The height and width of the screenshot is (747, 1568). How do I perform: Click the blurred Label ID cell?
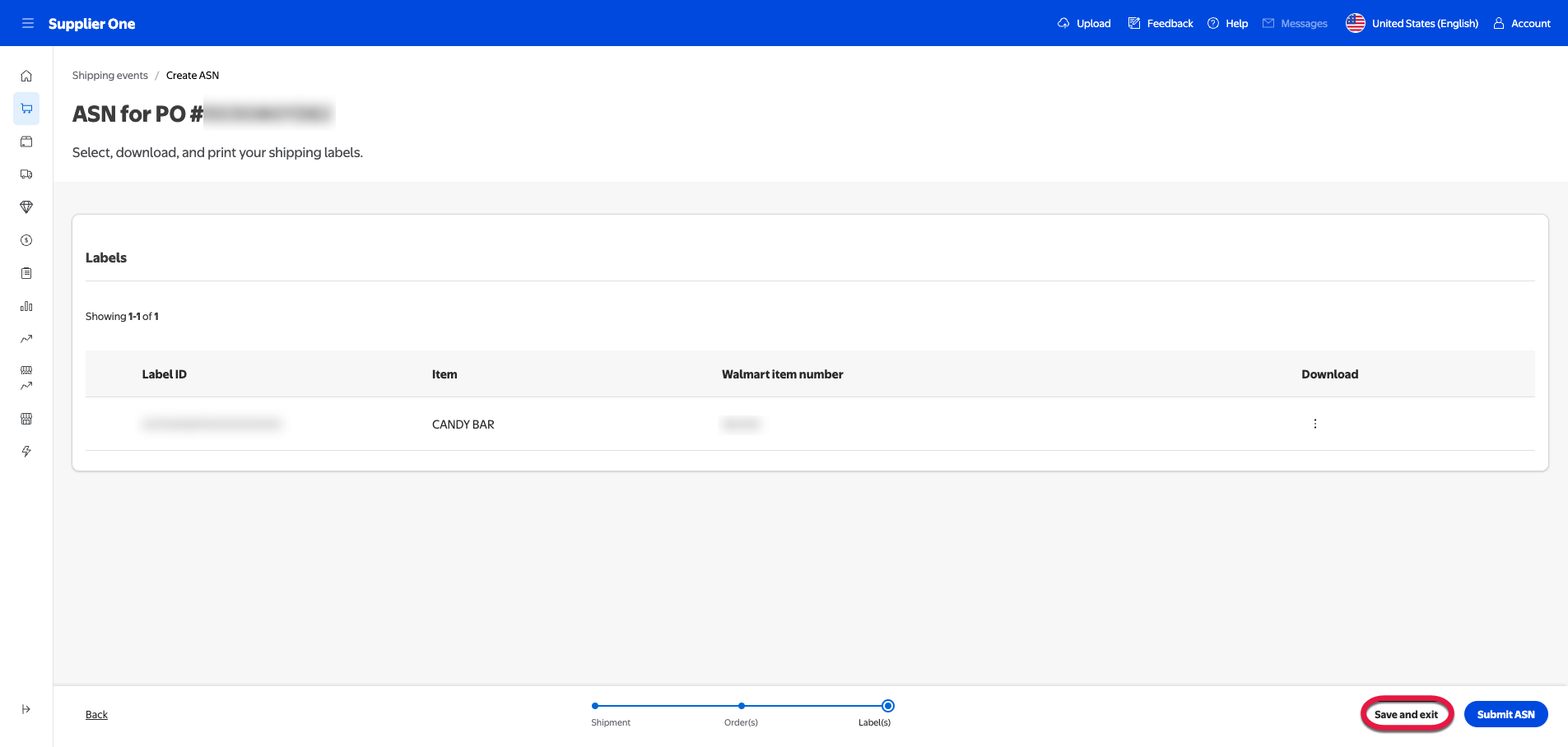[x=212, y=424]
